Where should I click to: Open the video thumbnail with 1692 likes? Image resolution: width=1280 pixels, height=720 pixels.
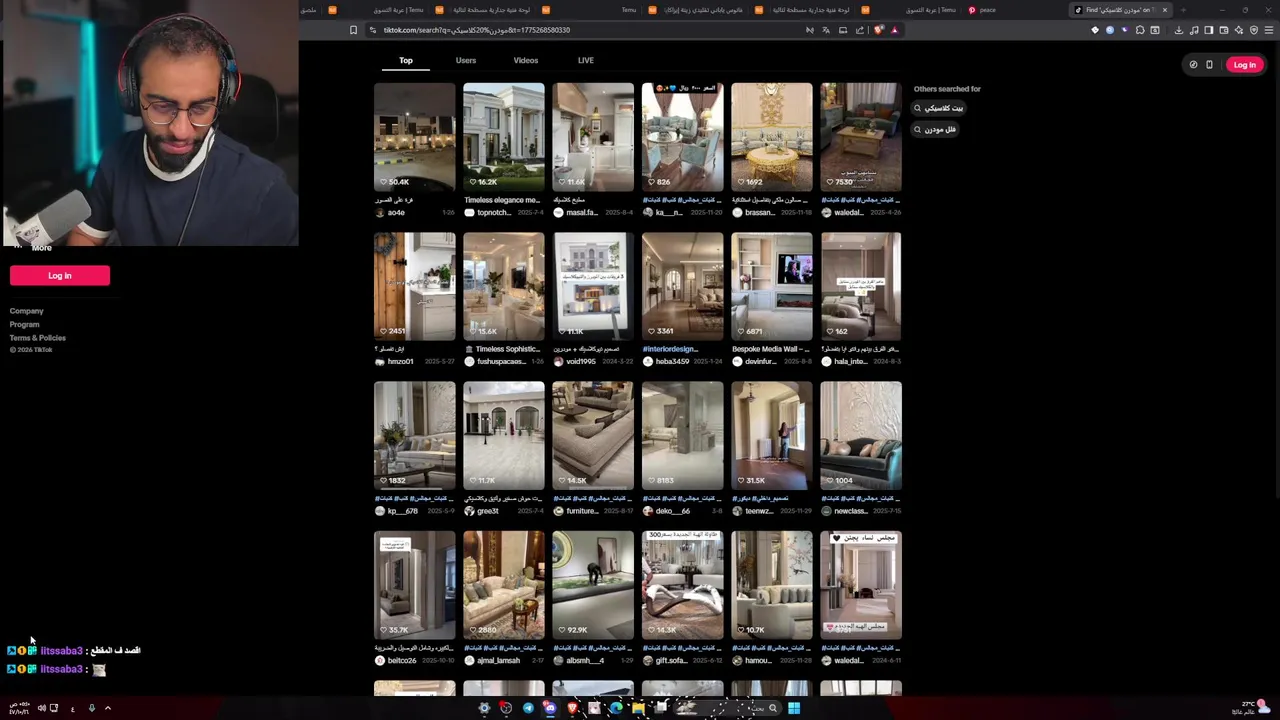[x=772, y=137]
